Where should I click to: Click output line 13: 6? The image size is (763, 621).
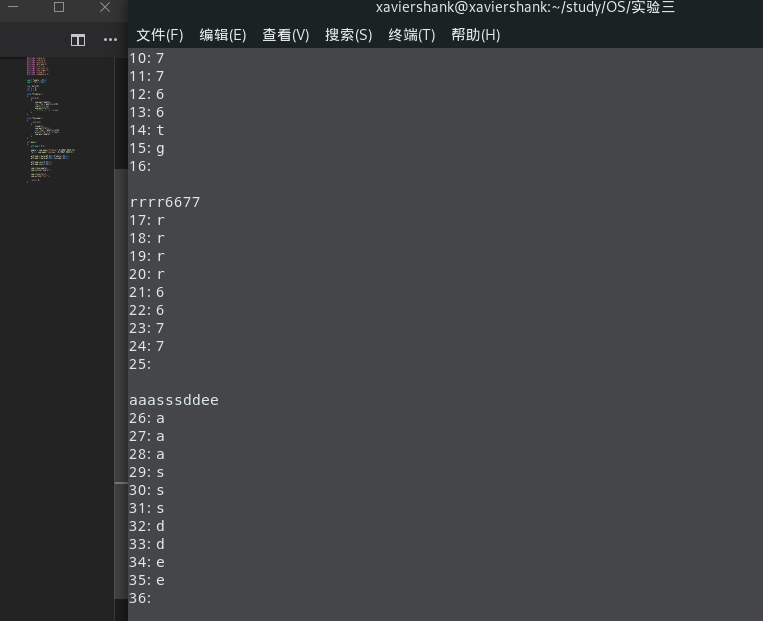click(146, 112)
